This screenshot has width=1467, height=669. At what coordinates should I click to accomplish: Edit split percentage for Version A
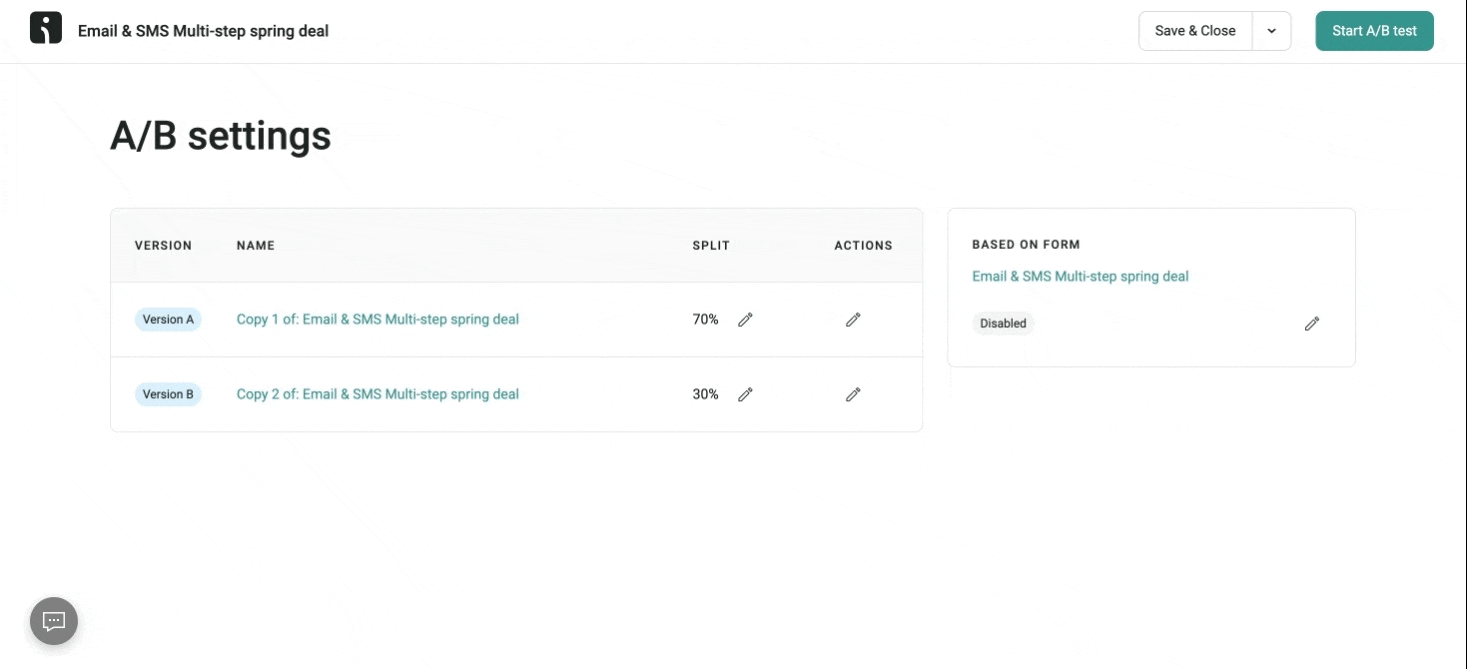point(745,320)
